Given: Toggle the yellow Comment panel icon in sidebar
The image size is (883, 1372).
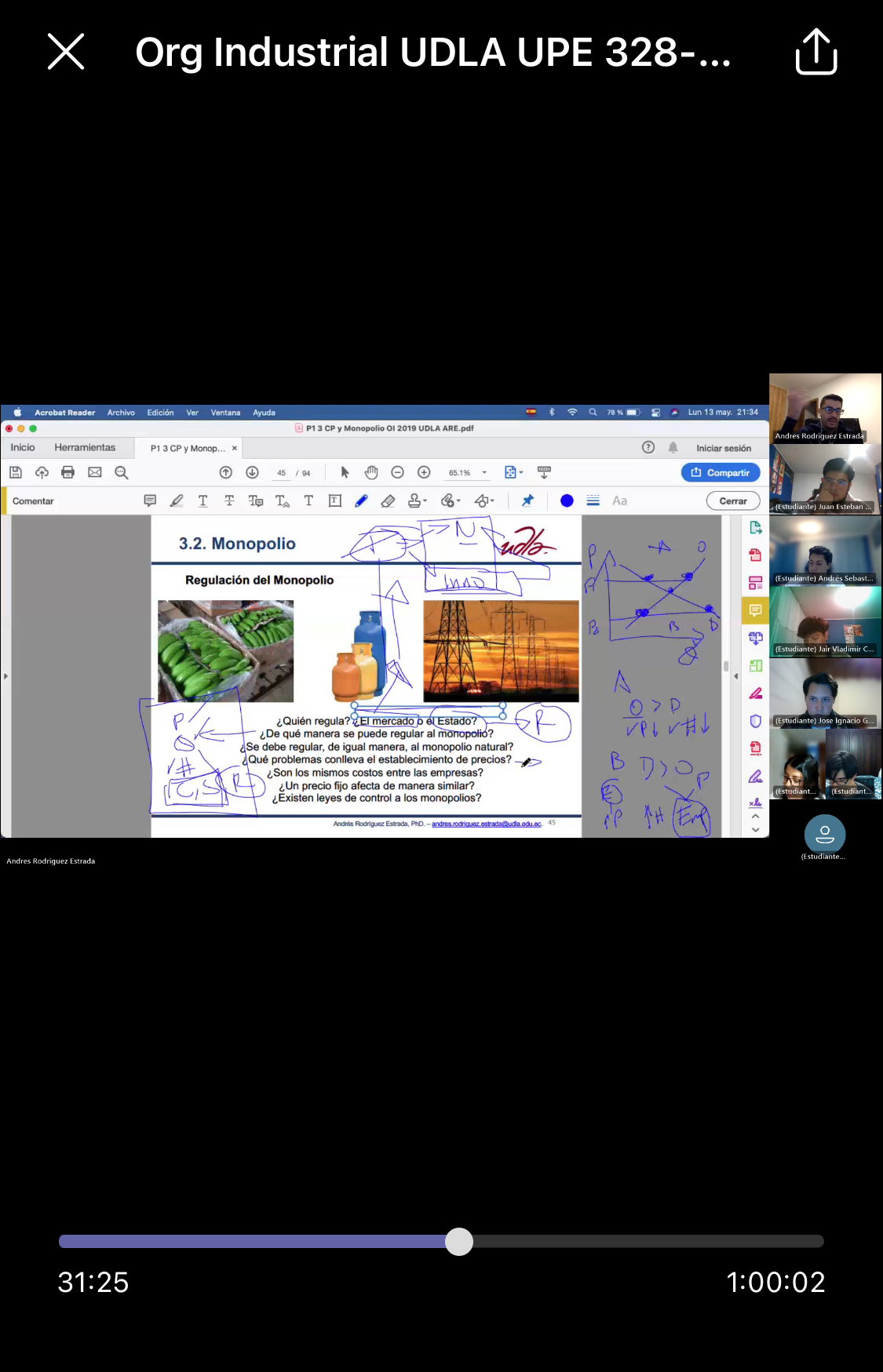Looking at the screenshot, I should (x=755, y=610).
